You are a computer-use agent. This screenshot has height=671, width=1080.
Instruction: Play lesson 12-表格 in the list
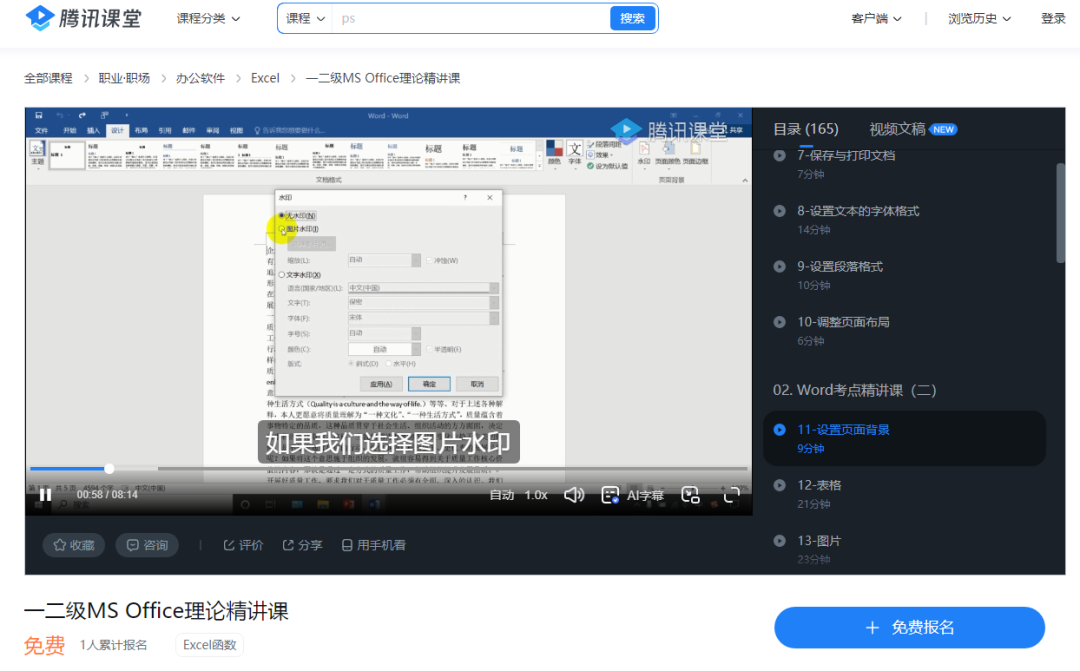820,485
